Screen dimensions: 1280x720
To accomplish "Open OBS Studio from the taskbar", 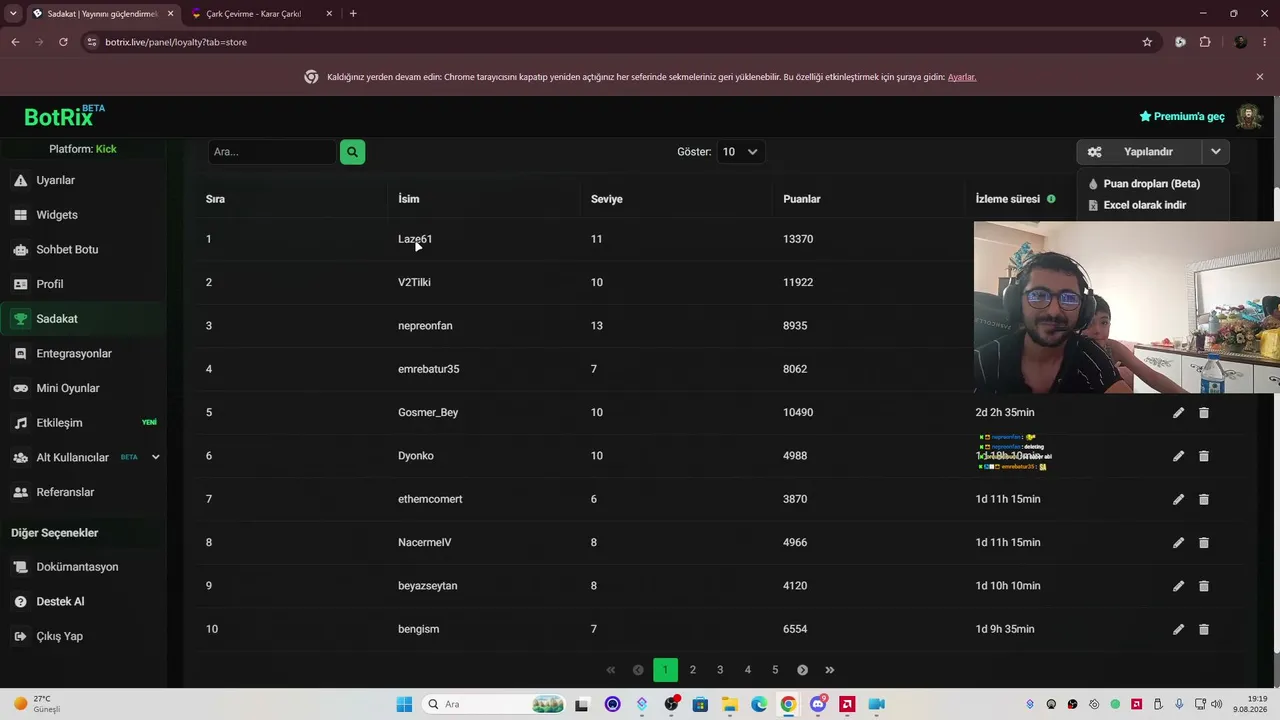I will pos(671,704).
